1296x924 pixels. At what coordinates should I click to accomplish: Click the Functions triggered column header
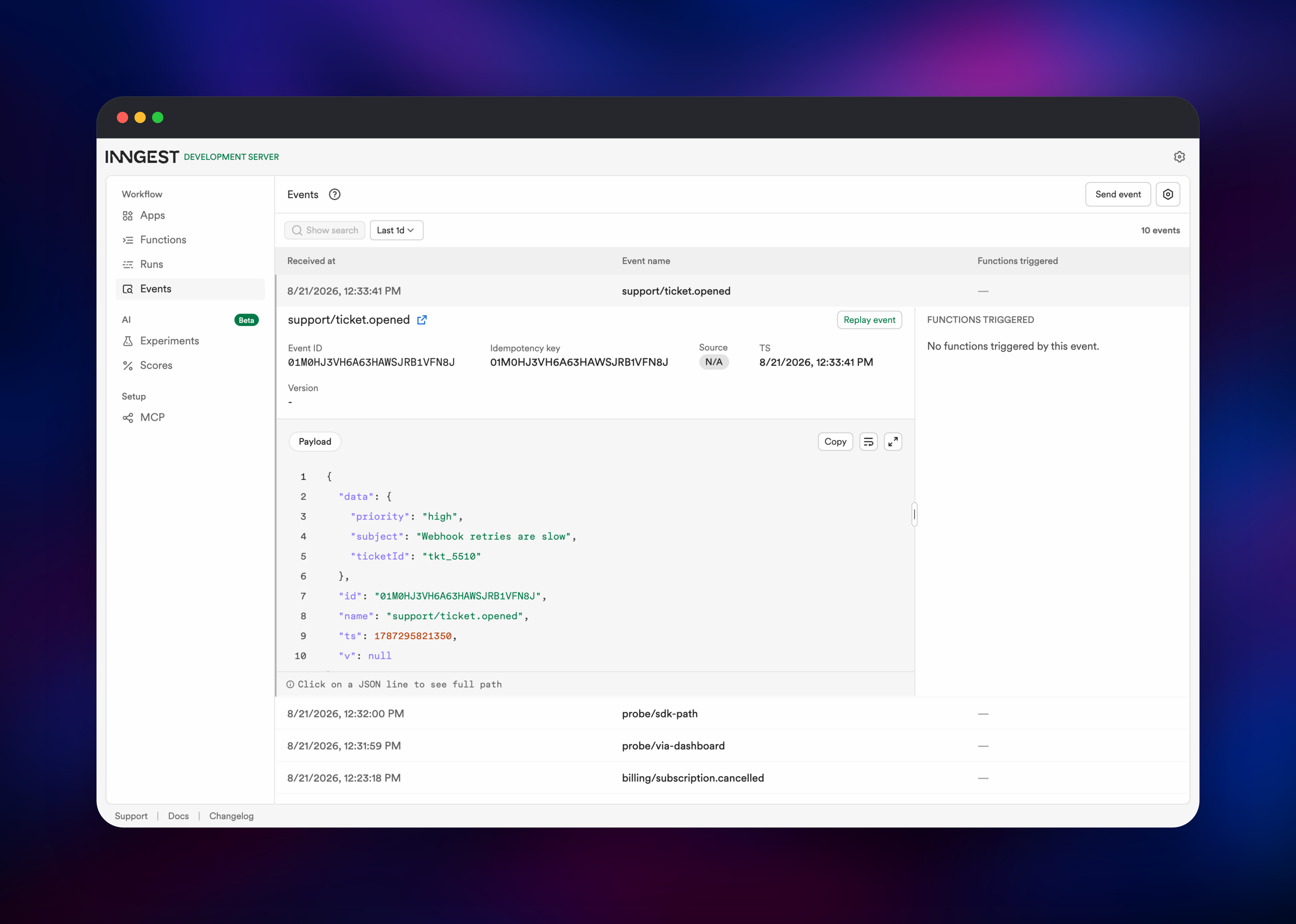tap(1018, 261)
